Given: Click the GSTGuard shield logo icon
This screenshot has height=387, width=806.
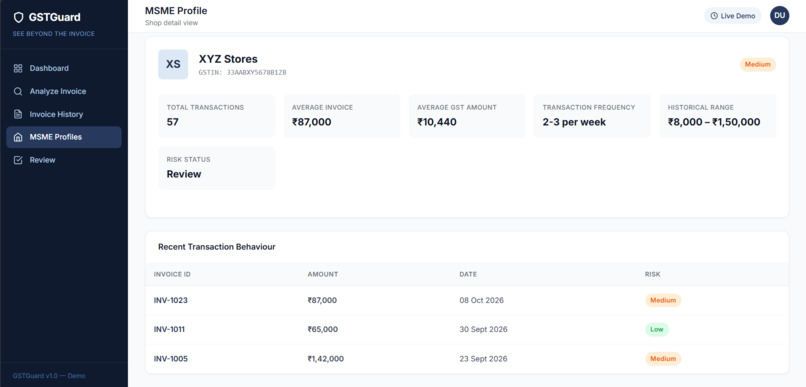Looking at the screenshot, I should [19, 17].
